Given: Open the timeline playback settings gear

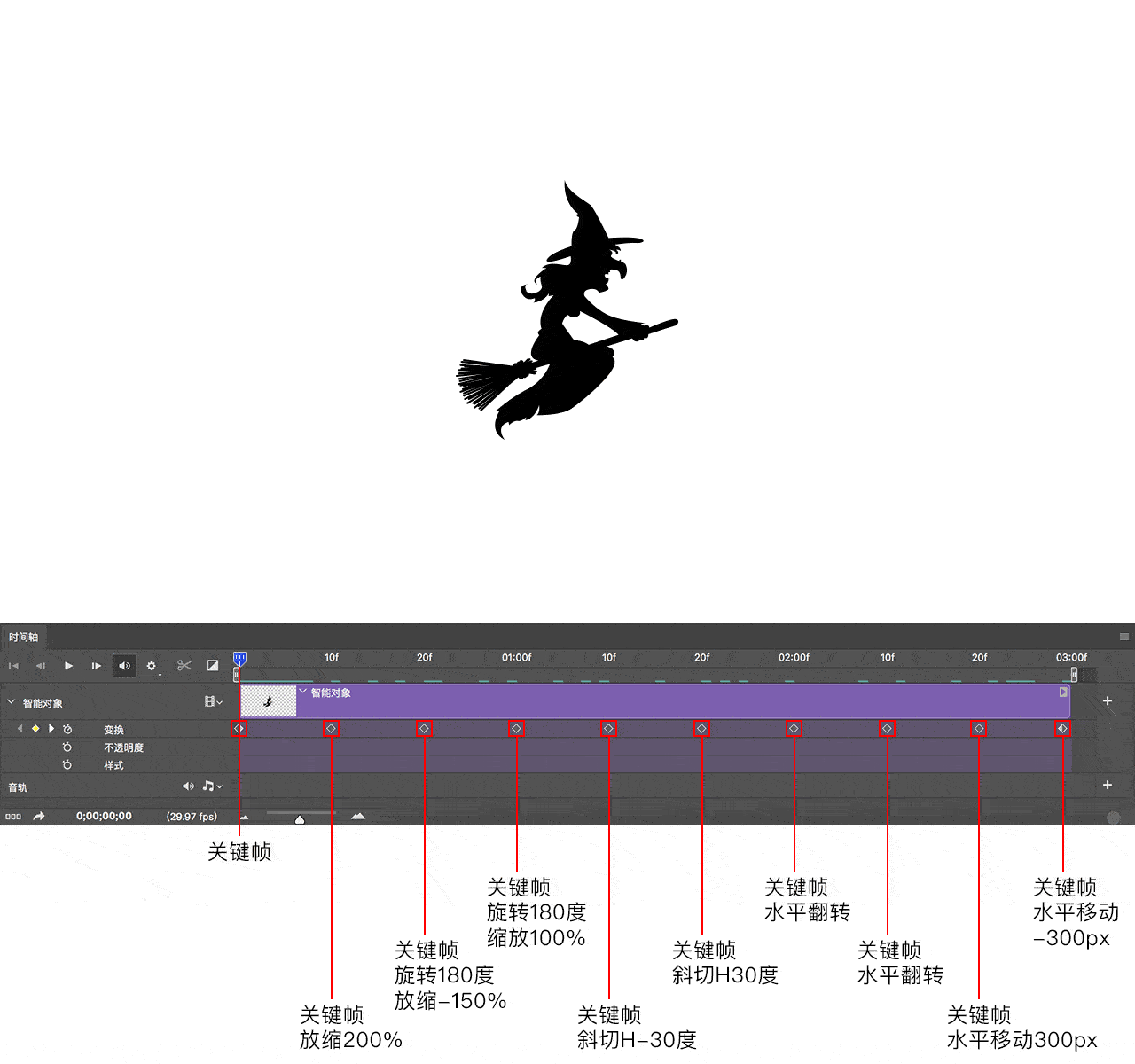Looking at the screenshot, I should [x=152, y=666].
